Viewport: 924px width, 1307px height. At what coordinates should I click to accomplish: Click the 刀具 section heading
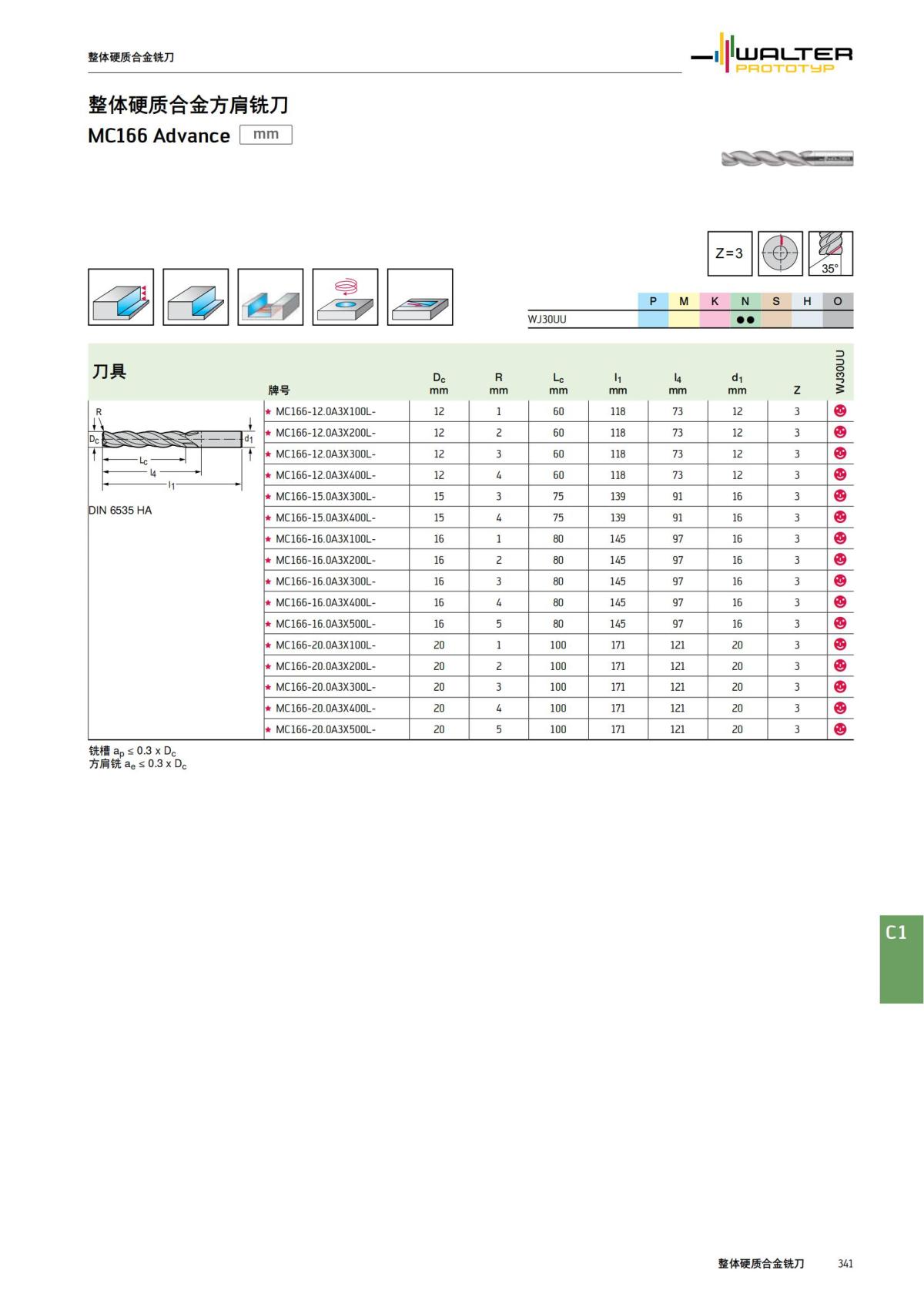[109, 371]
